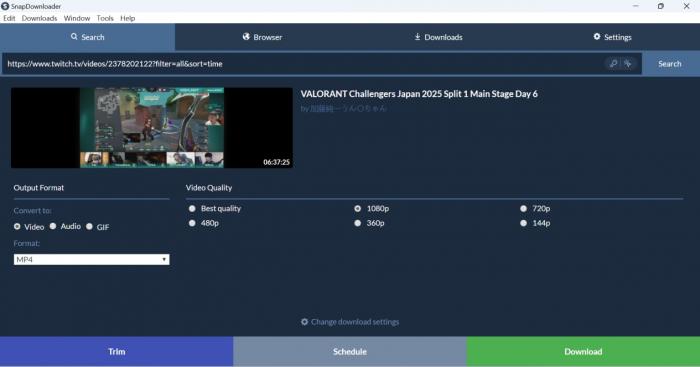
Task: Click the gear icon on the Settings tab
Action: [597, 37]
